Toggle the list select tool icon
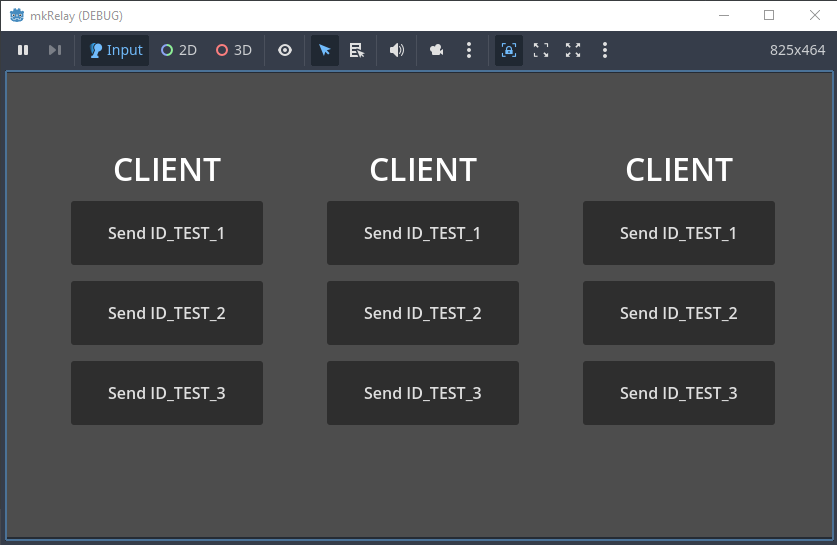The image size is (837, 545). [x=357, y=50]
